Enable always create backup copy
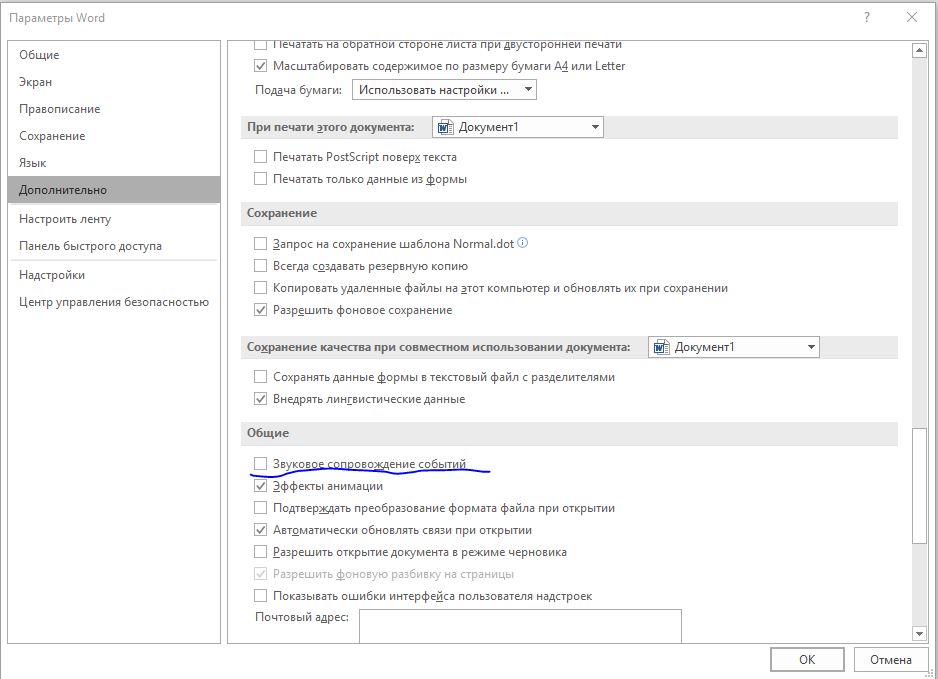938x679 pixels. (260, 266)
